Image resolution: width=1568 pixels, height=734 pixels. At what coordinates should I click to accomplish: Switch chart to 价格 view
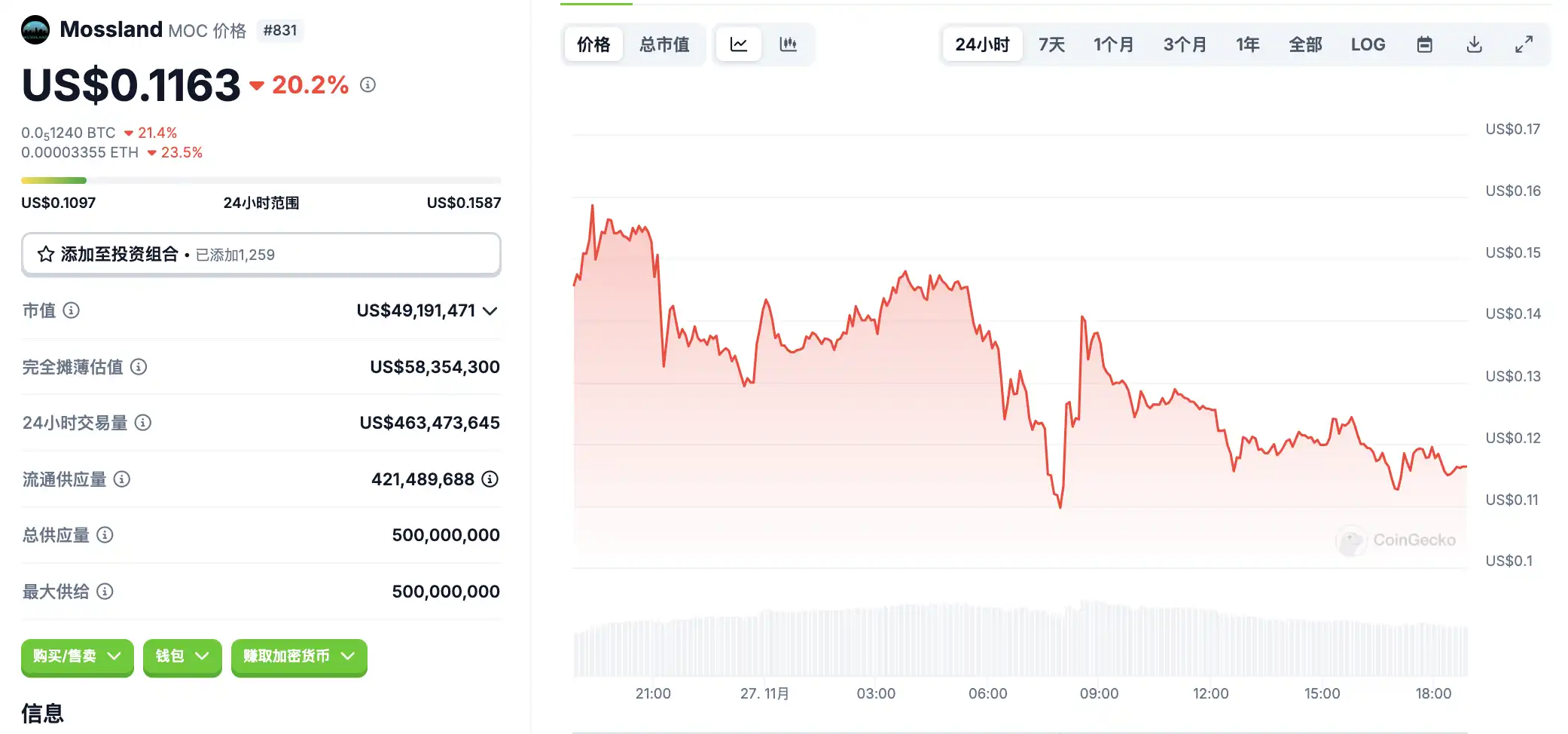[x=593, y=44]
